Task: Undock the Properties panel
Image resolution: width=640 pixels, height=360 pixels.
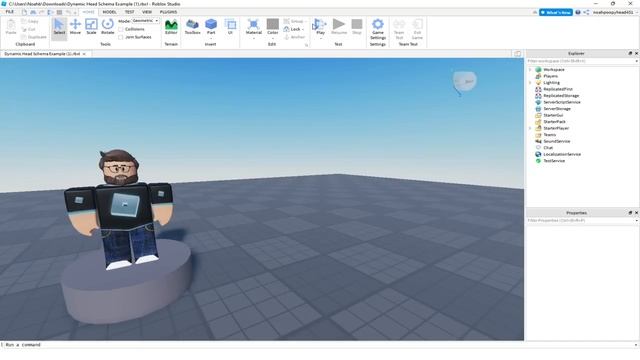Action: [x=630, y=213]
